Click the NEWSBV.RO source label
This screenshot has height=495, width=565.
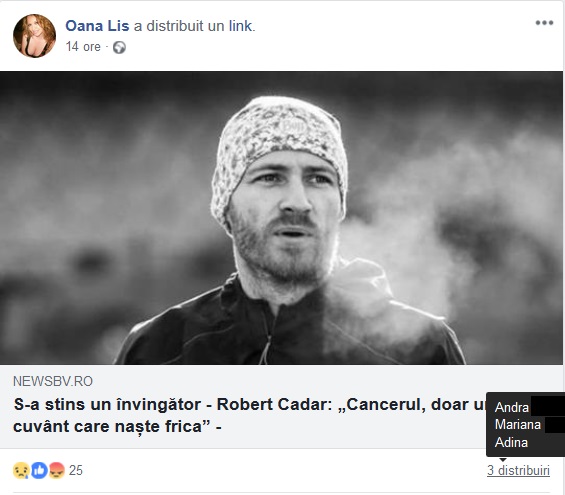[53, 381]
